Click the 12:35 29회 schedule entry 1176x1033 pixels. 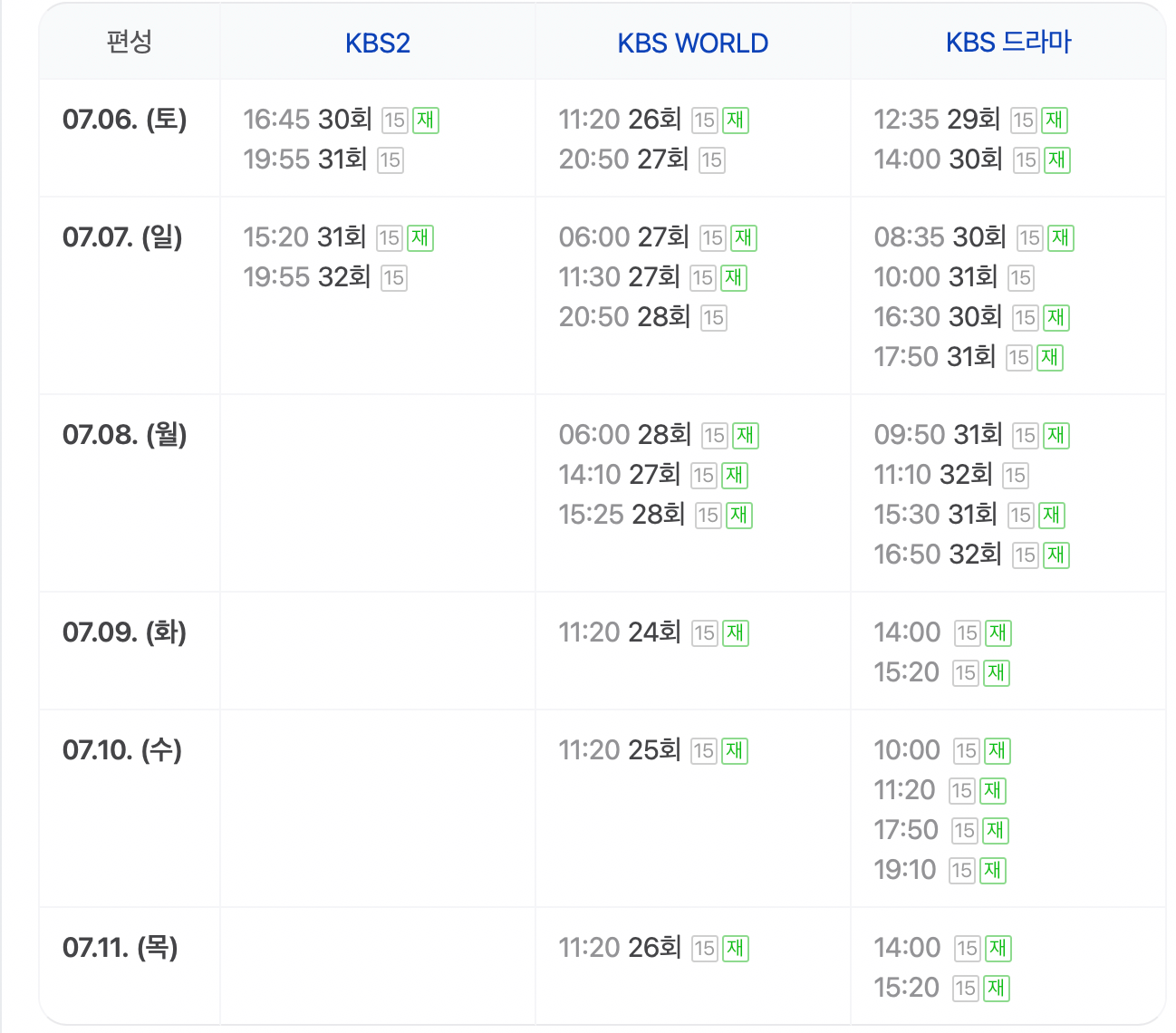[x=938, y=120]
